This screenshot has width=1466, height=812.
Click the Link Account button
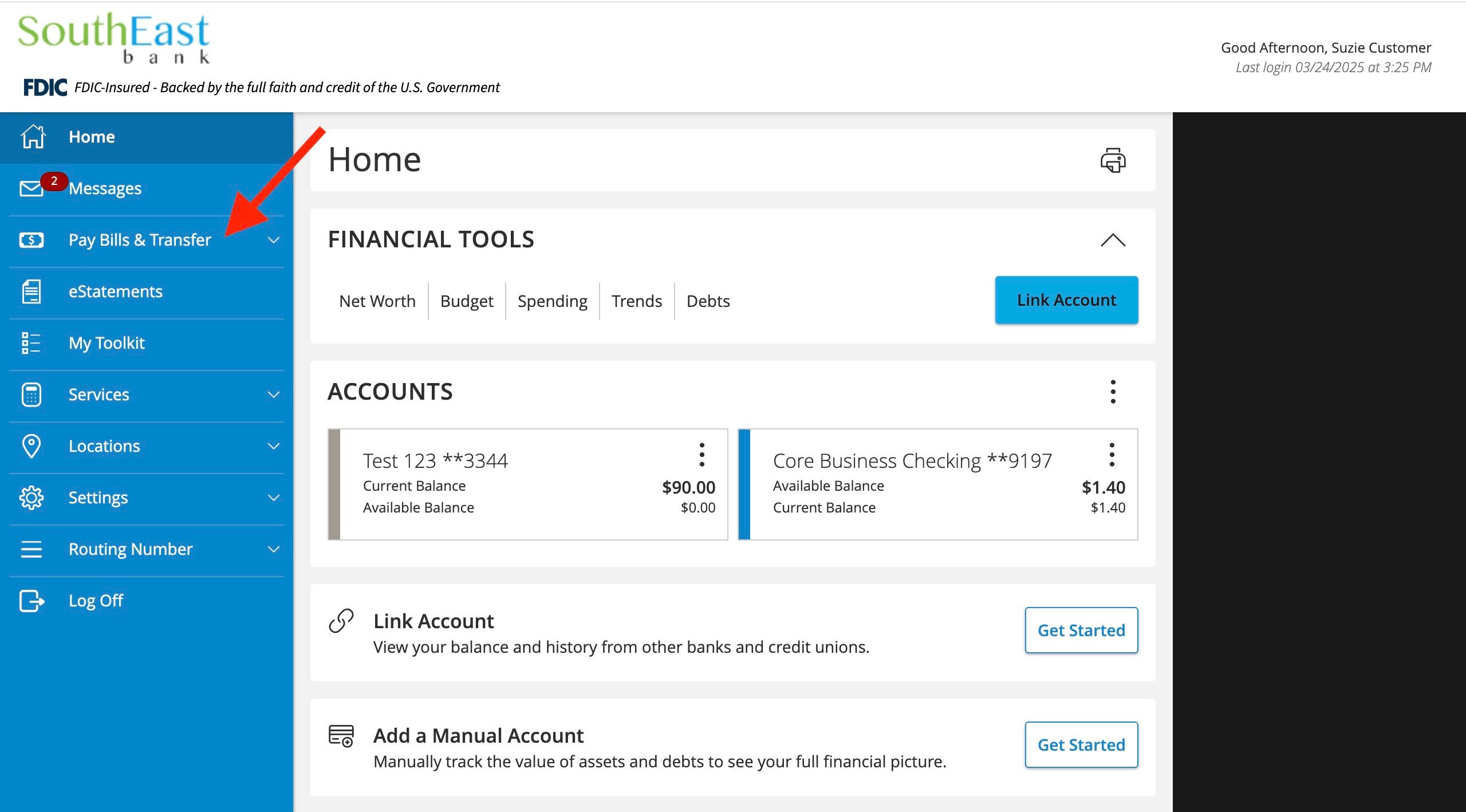point(1066,299)
